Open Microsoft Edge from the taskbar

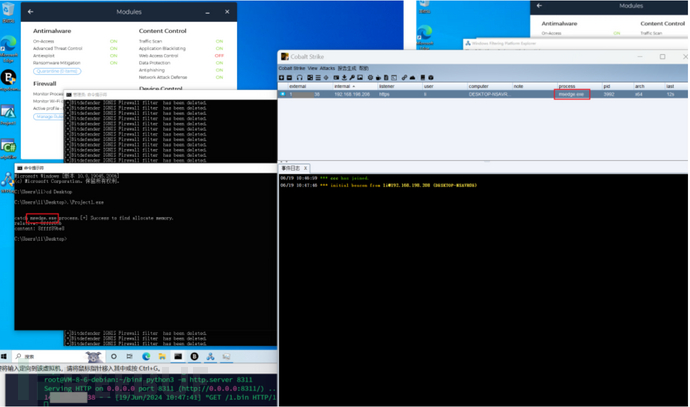point(146,356)
